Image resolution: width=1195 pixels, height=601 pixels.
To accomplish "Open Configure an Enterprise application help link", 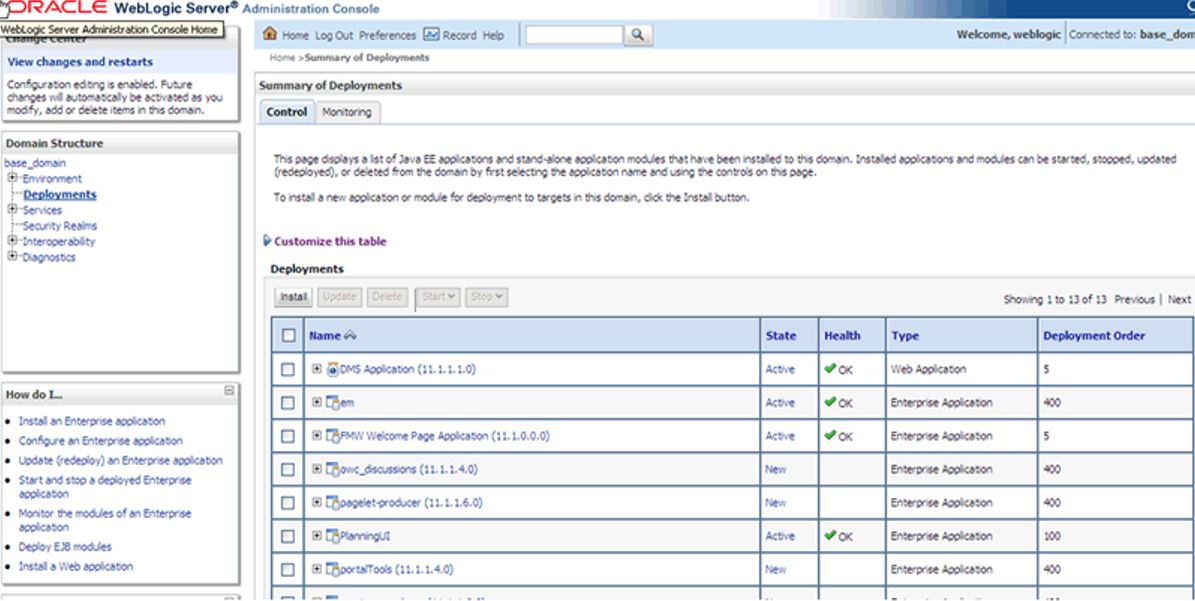I will (x=101, y=441).
